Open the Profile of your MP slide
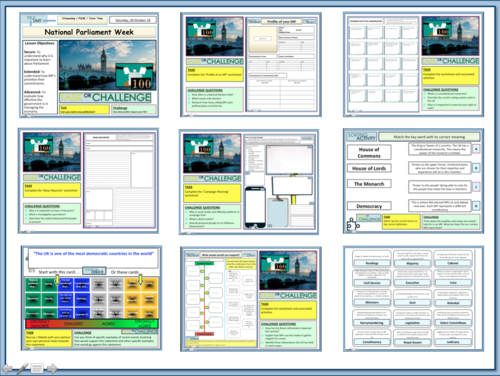The image size is (500, 376). click(x=251, y=65)
